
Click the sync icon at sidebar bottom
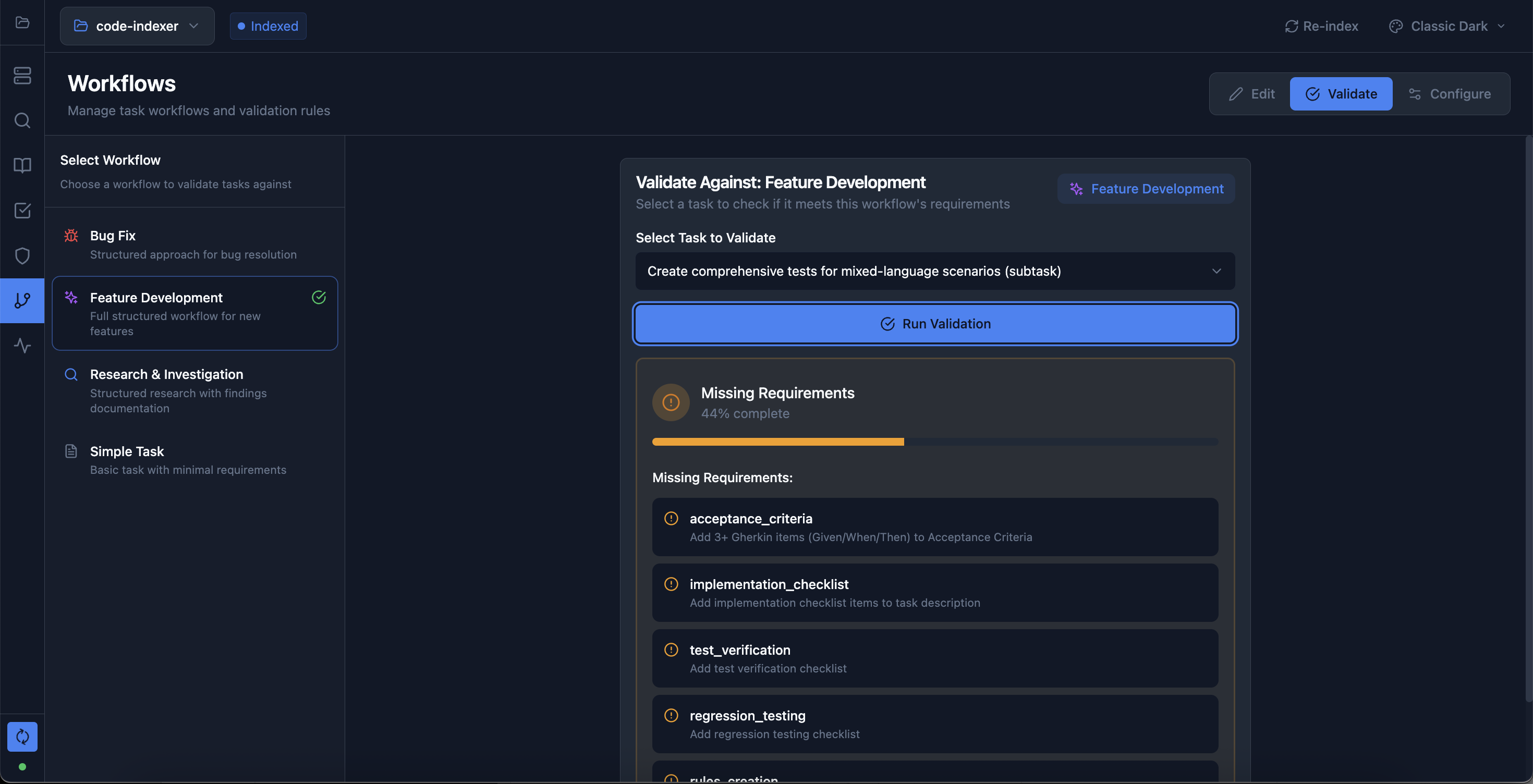22,737
